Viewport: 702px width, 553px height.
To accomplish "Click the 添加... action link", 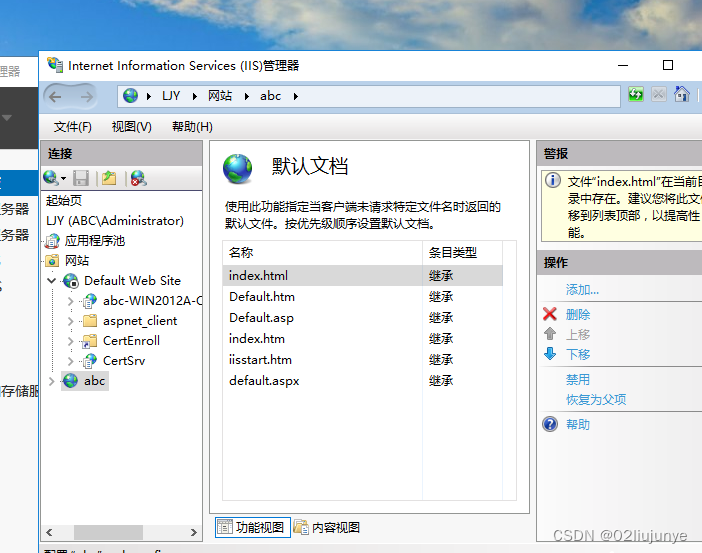I will [x=582, y=290].
